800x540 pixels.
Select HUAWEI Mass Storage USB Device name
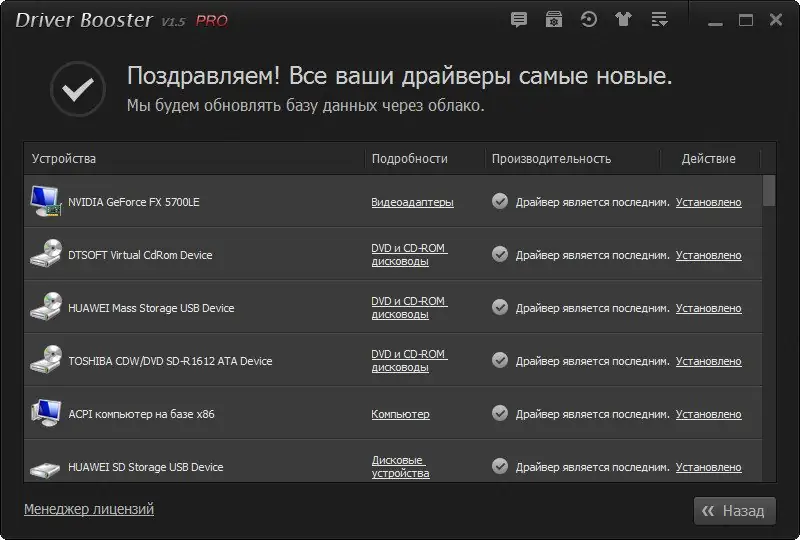151,308
